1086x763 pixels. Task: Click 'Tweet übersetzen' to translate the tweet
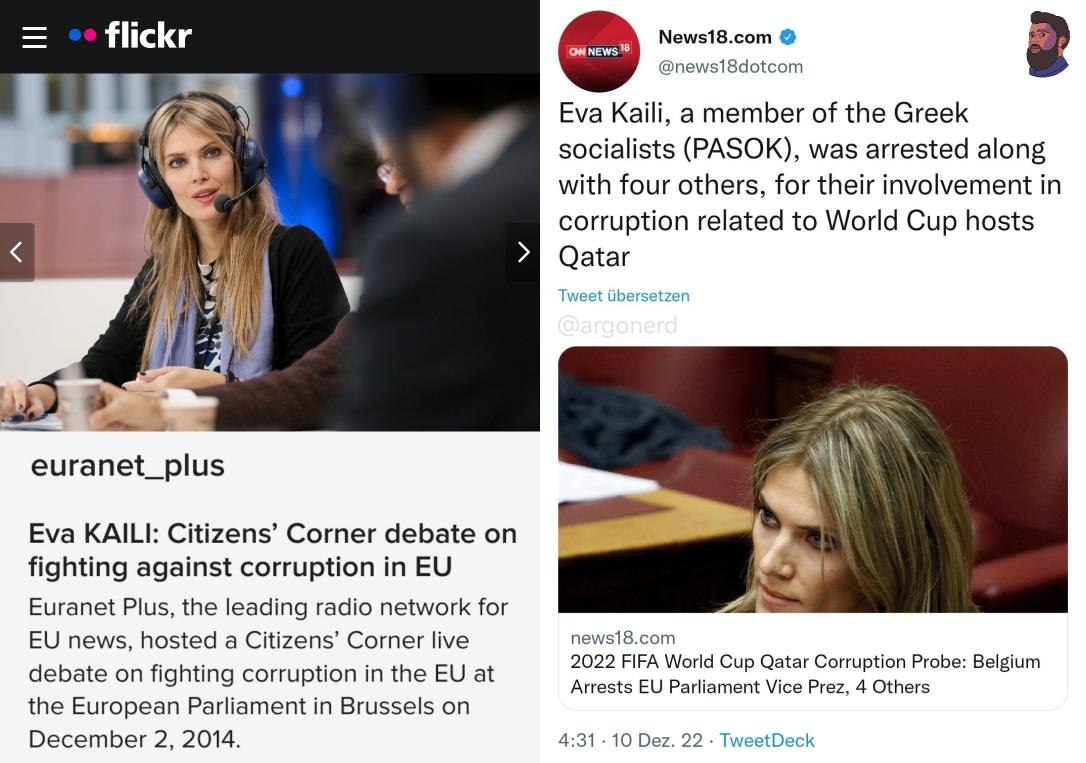pyautogui.click(x=624, y=296)
